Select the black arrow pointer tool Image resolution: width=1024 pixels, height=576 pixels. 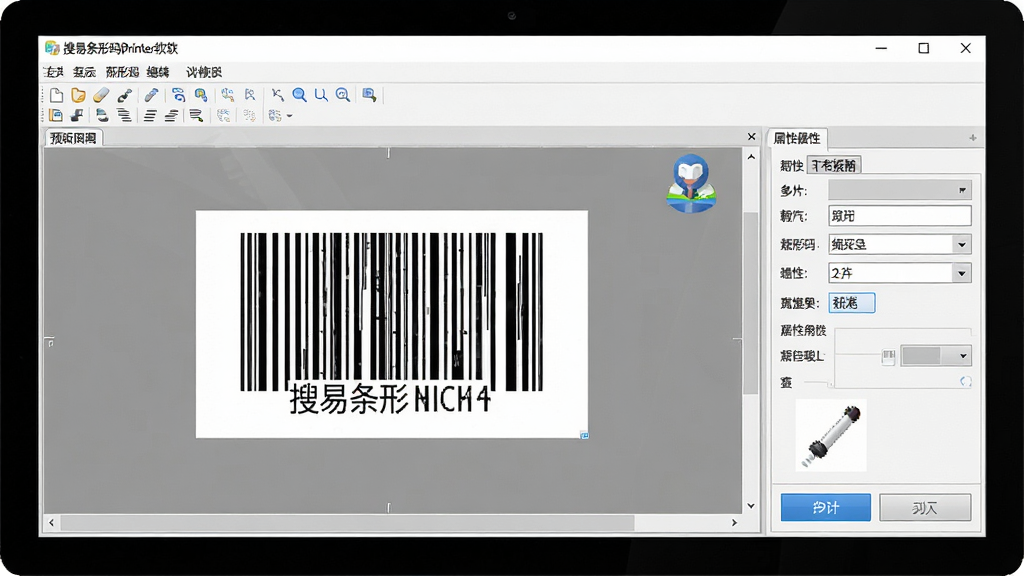pos(278,95)
